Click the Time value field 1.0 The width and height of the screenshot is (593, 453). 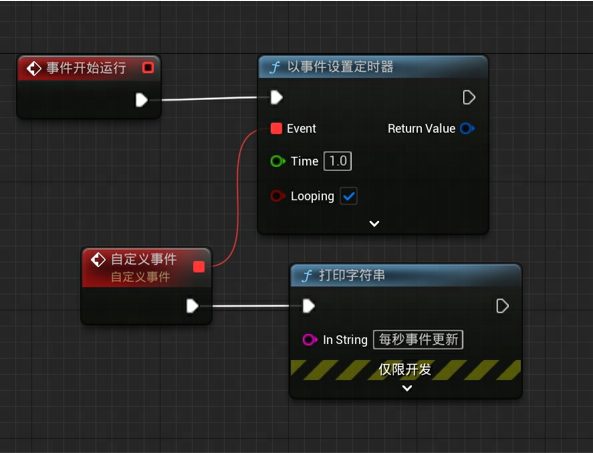pyautogui.click(x=337, y=161)
